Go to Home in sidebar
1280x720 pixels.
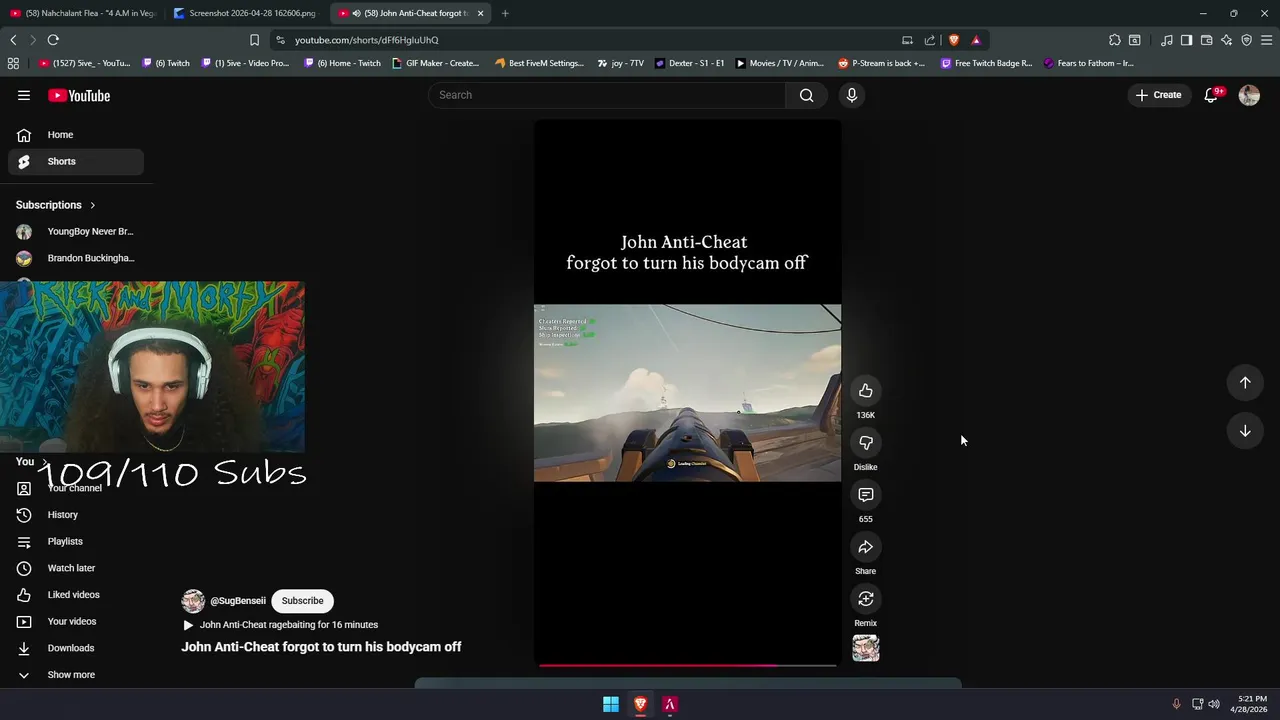[x=75, y=135]
